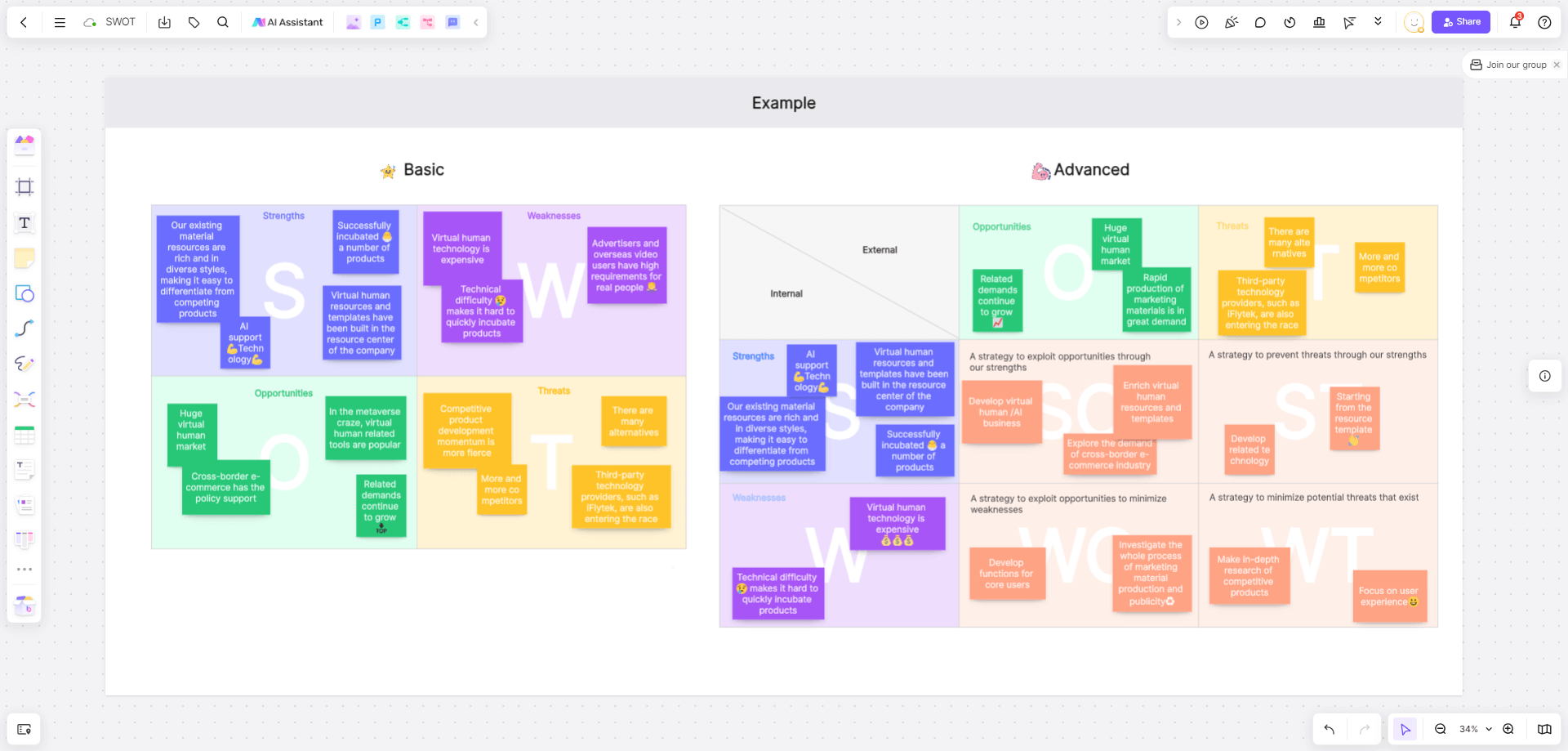The height and width of the screenshot is (751, 1568).
Task: Start presentation play button
Action: [x=1201, y=22]
